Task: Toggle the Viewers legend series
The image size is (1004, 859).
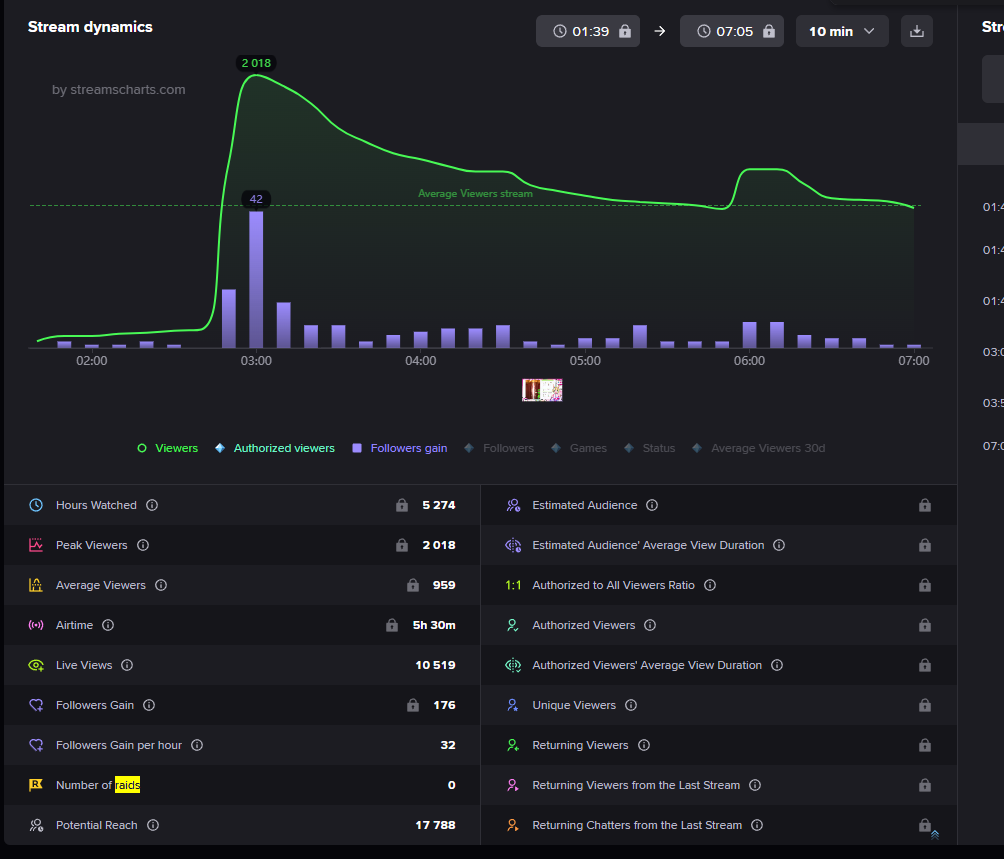Action: [167, 448]
